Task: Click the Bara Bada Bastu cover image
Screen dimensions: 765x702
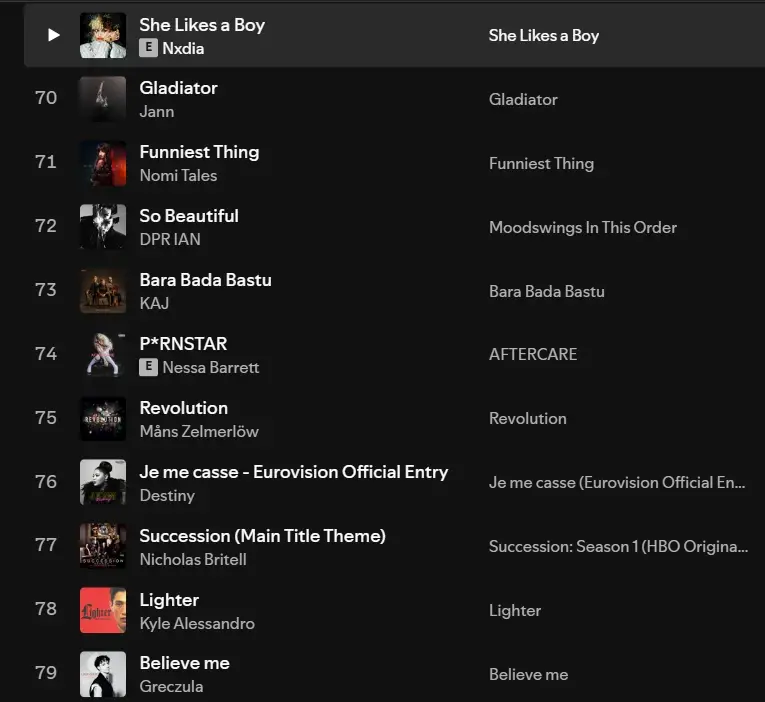Action: (103, 291)
